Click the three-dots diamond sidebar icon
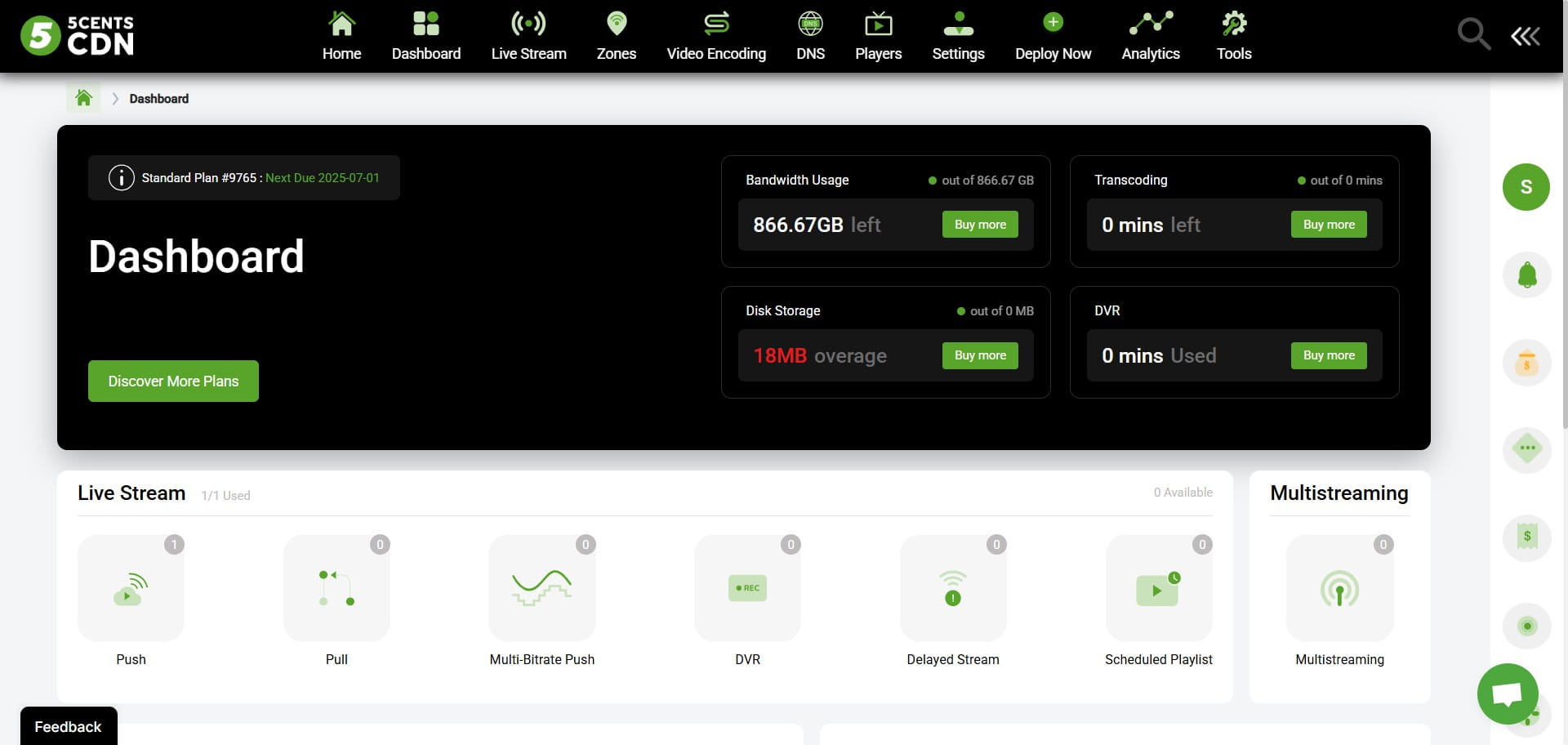The width and height of the screenshot is (1568, 745). click(1526, 450)
